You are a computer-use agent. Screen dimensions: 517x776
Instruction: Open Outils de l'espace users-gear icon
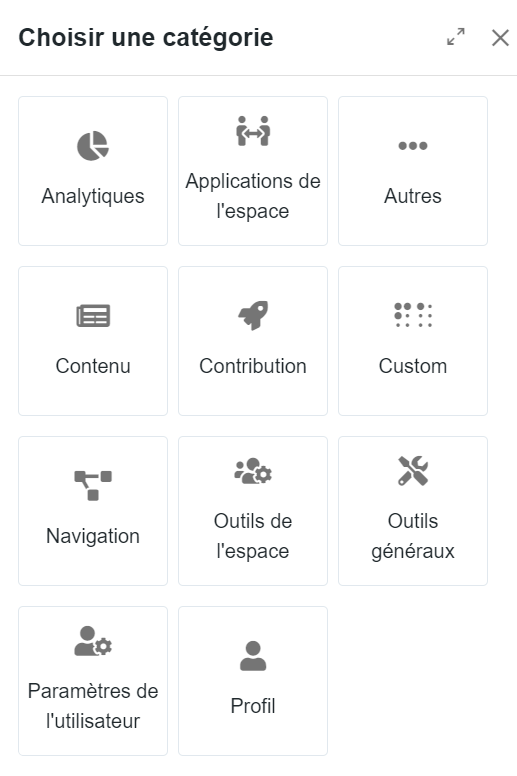253,471
